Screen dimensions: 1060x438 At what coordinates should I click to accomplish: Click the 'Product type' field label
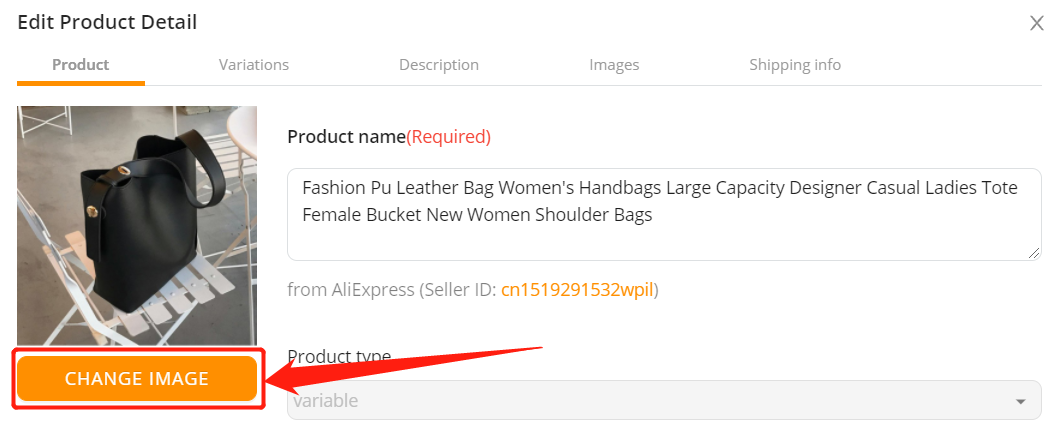point(339,356)
